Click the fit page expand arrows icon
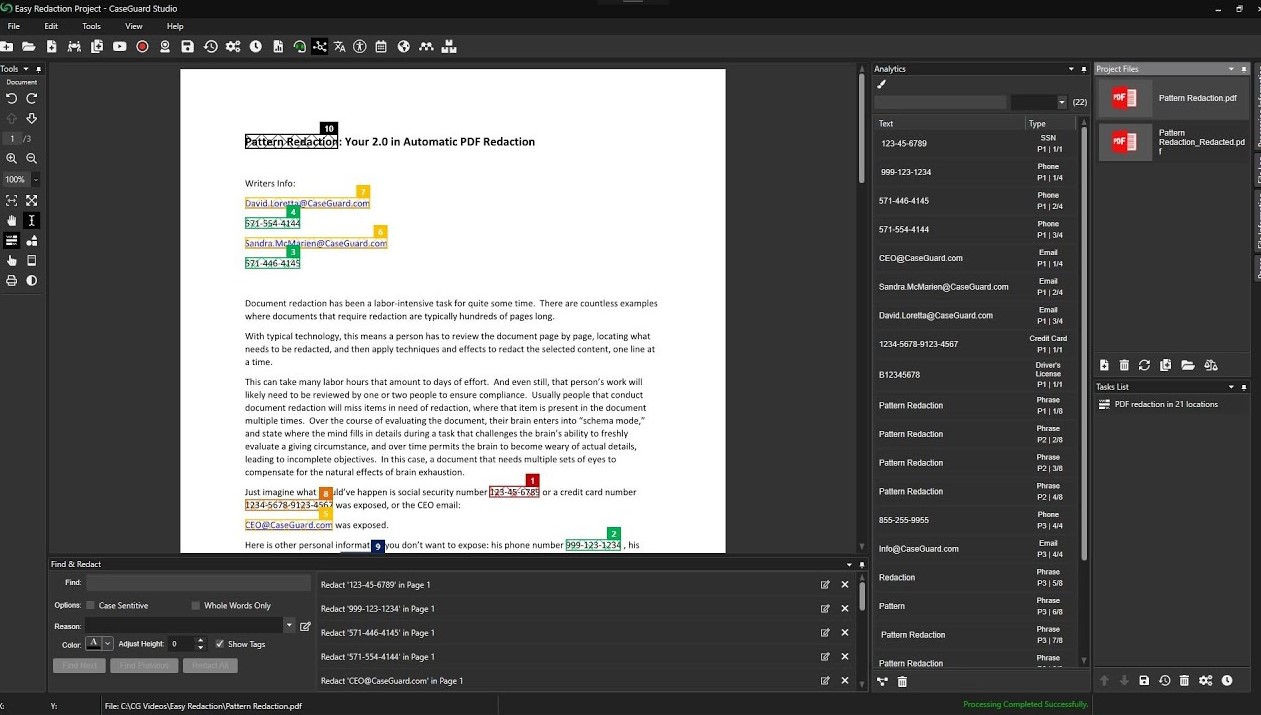Screen dimensions: 1261x715 pyautogui.click(x=32, y=201)
